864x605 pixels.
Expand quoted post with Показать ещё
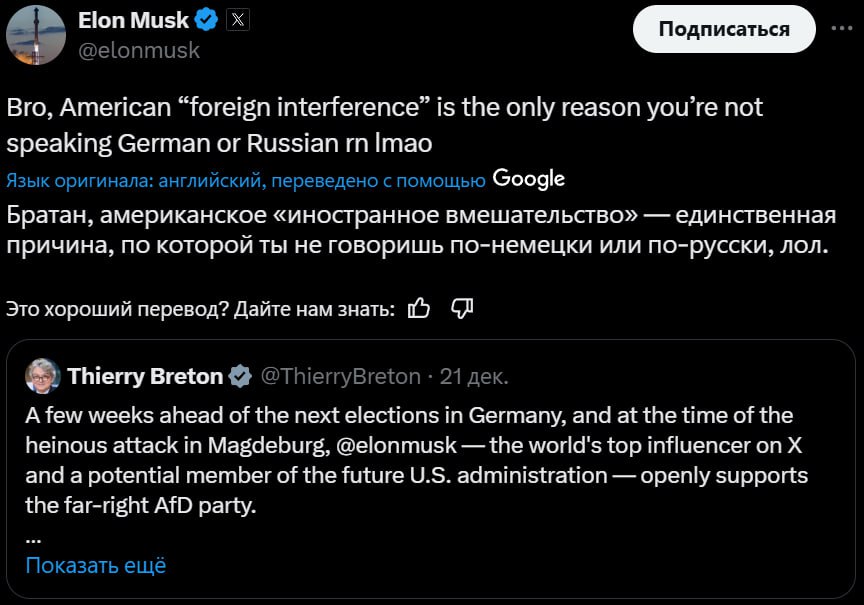tap(95, 565)
